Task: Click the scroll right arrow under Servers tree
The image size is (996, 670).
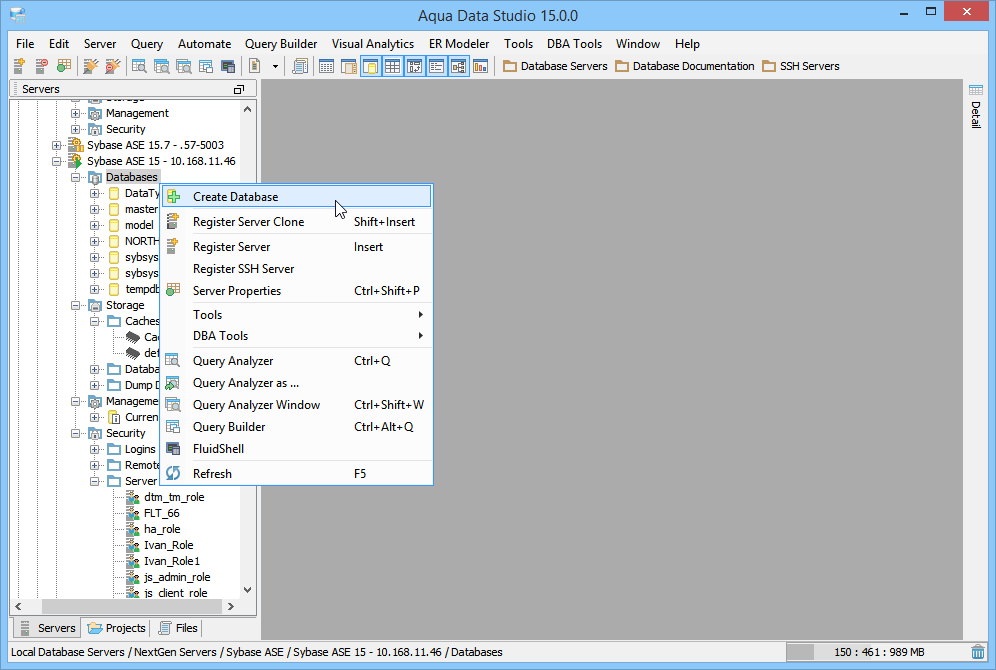Action: [231, 606]
